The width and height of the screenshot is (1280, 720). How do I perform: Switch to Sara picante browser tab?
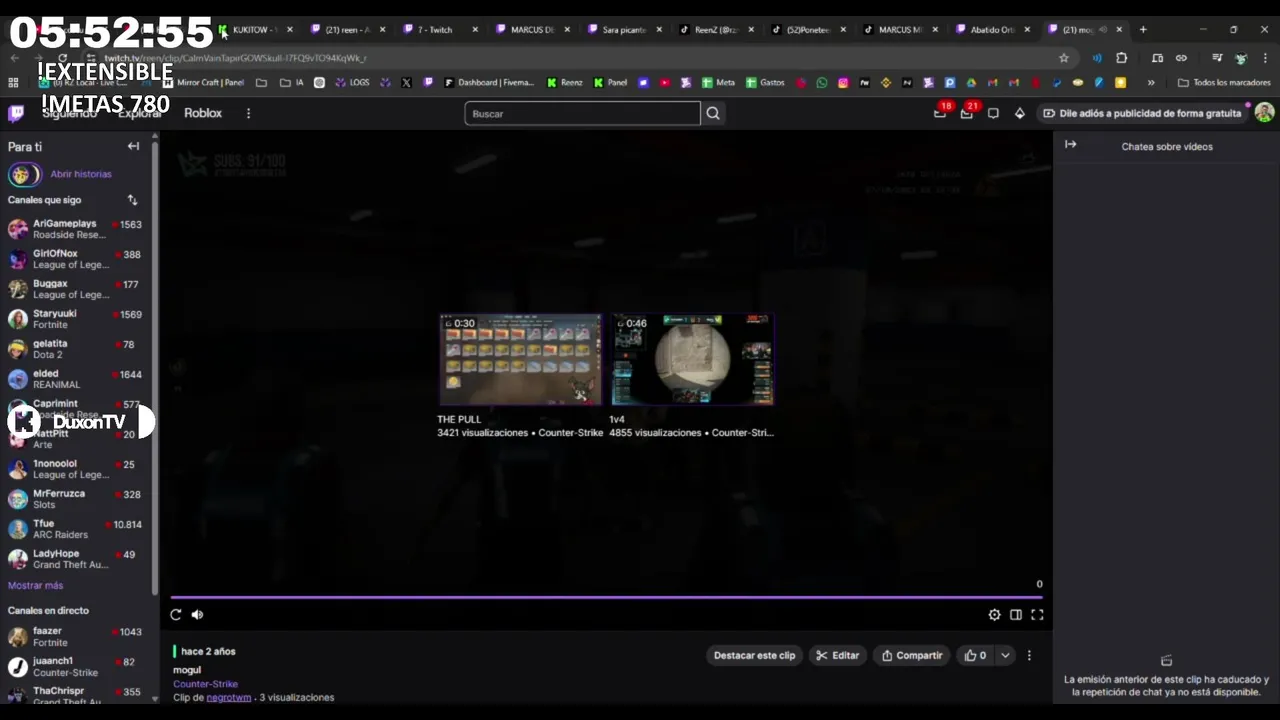(x=624, y=30)
